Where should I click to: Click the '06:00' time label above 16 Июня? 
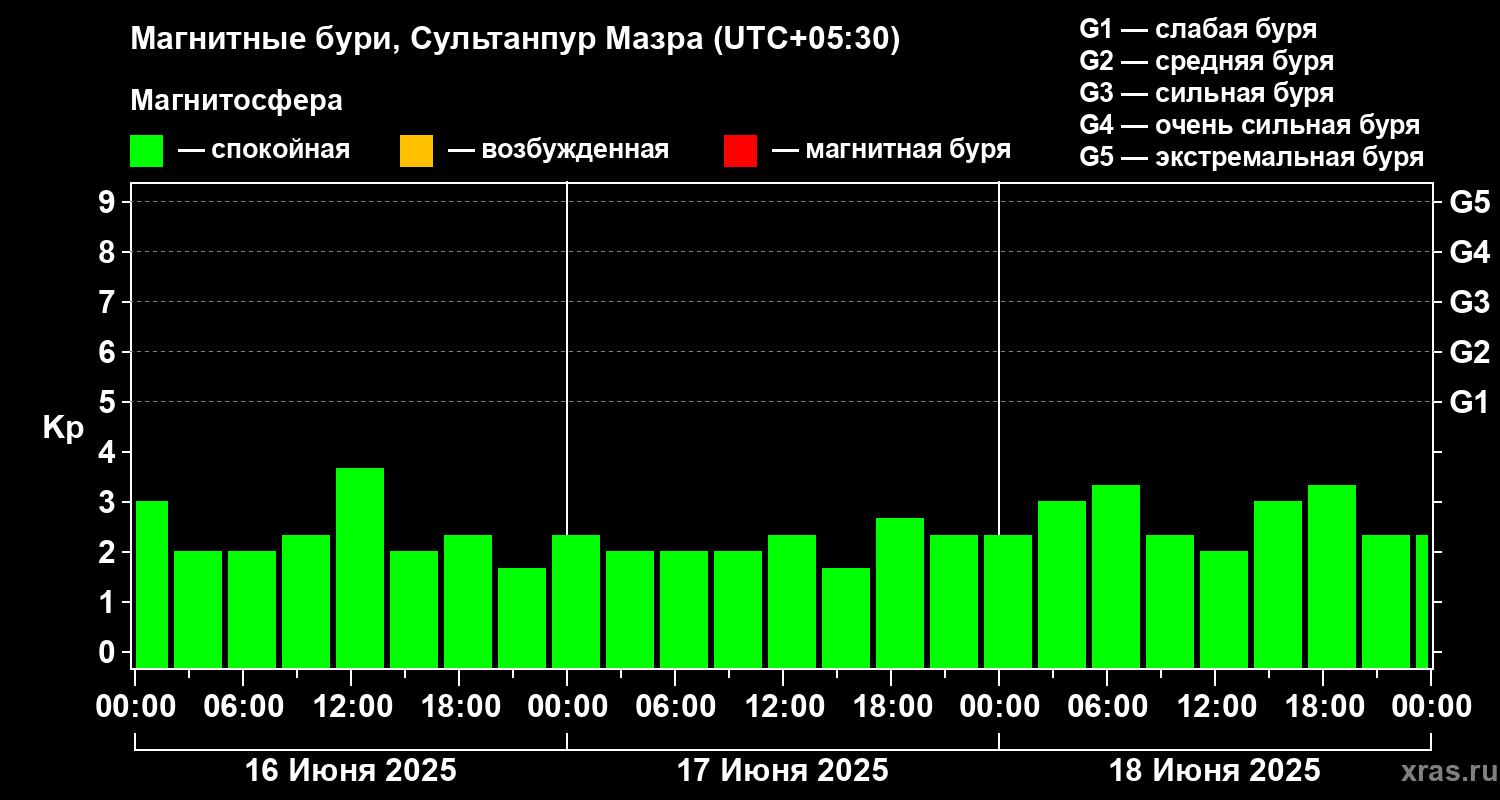[243, 707]
